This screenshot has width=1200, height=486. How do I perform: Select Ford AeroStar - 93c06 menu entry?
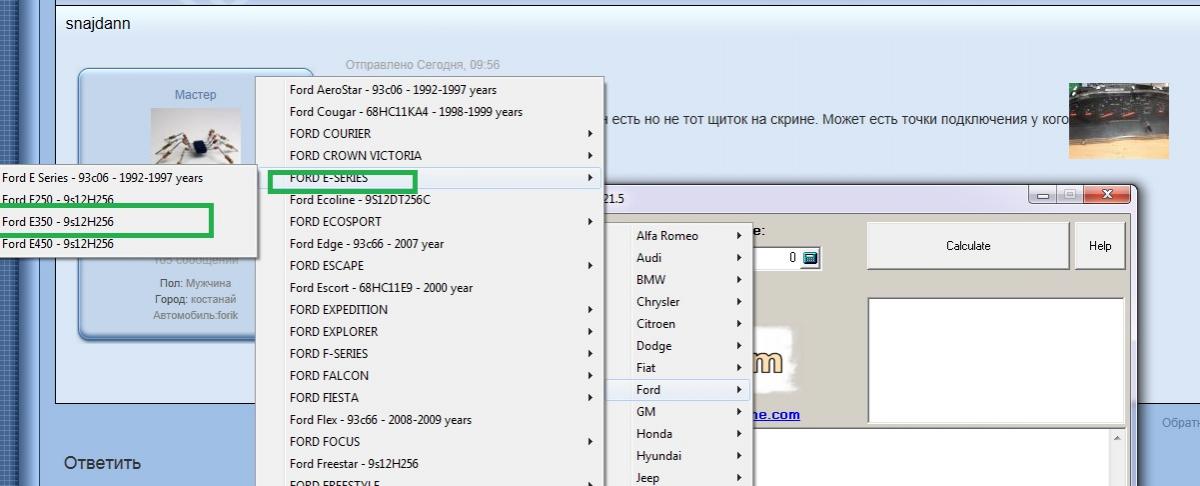pos(430,90)
